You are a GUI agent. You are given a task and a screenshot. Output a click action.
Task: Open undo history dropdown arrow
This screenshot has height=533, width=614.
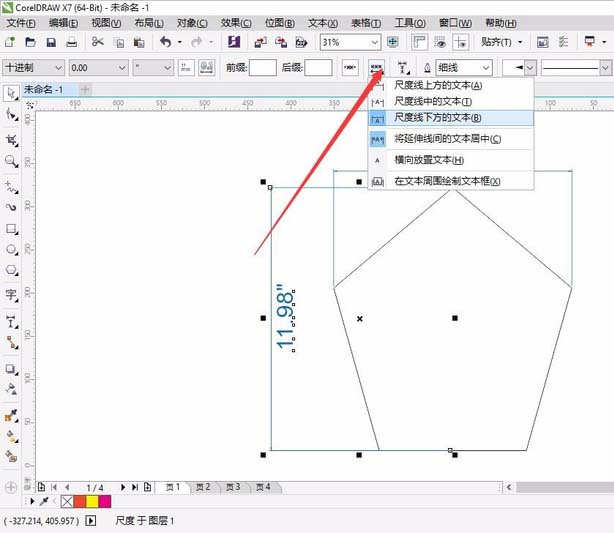click(x=180, y=42)
